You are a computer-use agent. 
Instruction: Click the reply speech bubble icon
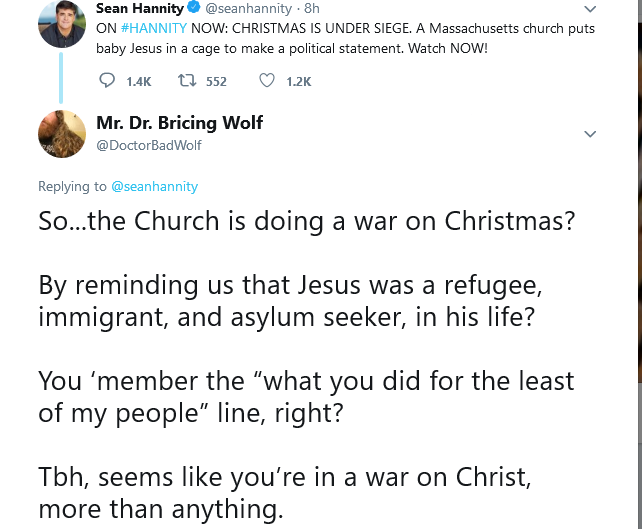click(x=108, y=81)
